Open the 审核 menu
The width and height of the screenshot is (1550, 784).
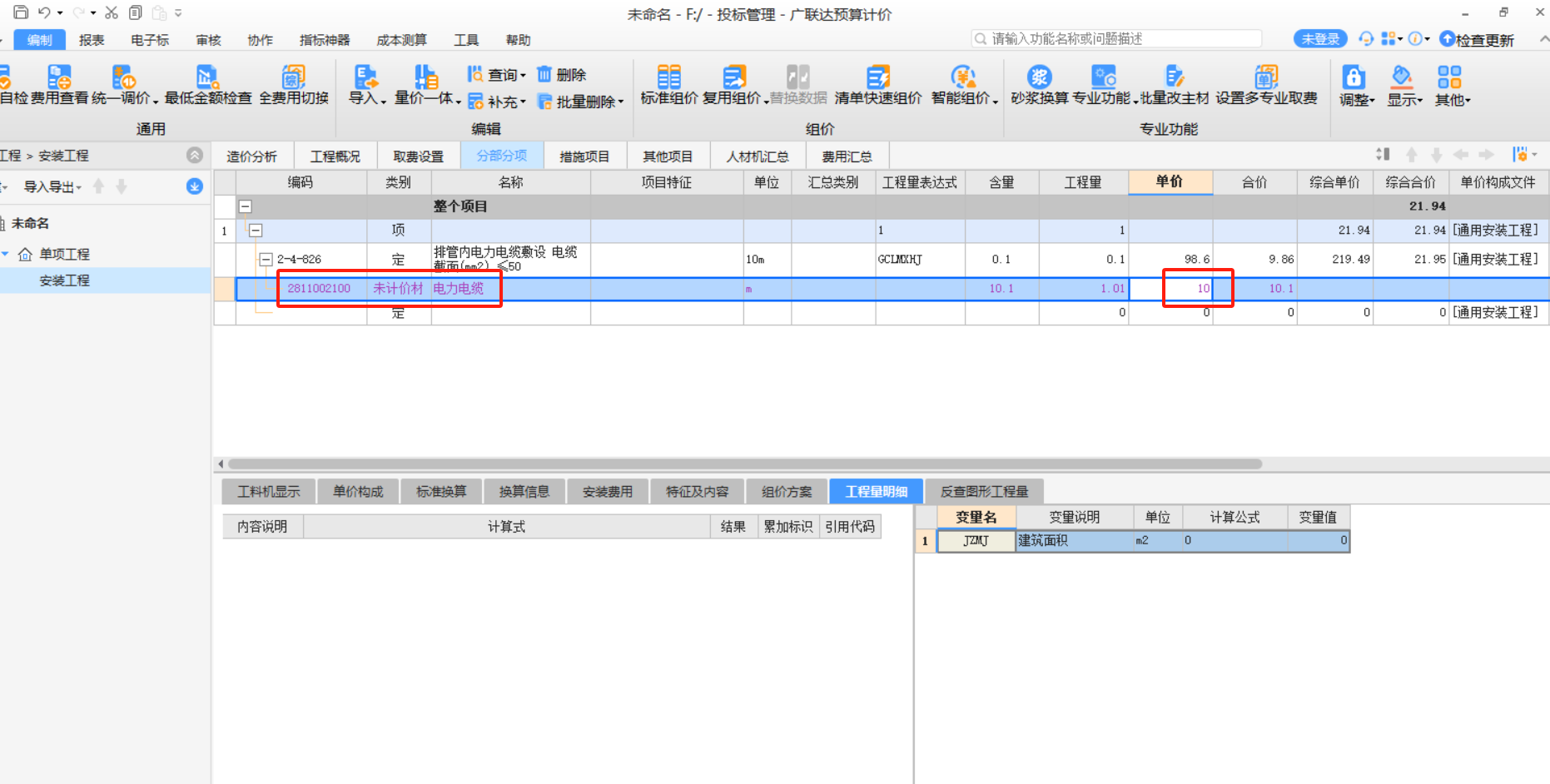(208, 40)
